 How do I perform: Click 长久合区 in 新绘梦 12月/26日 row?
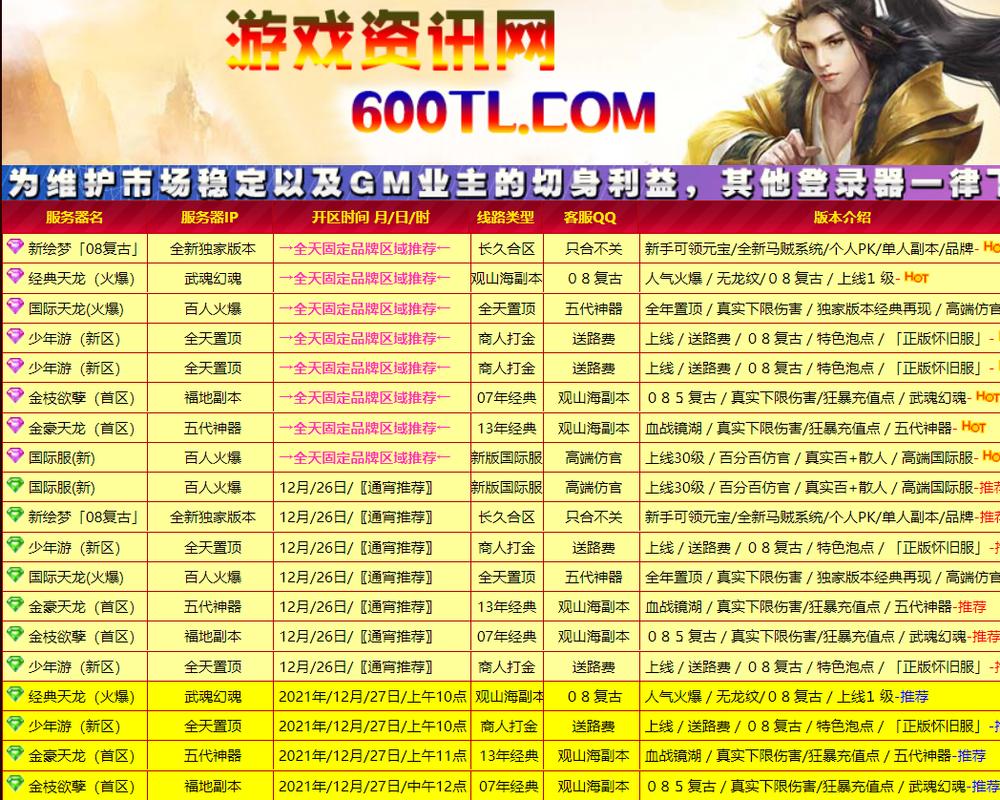507,517
